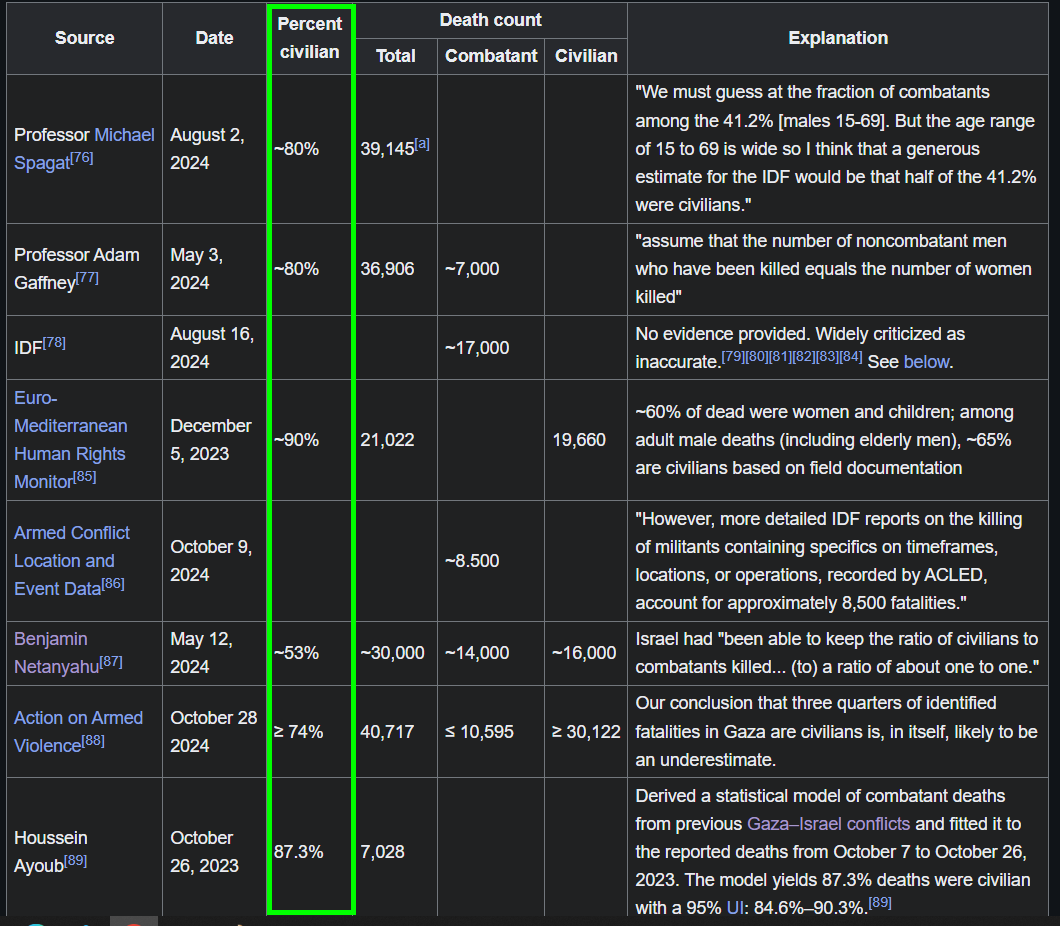Open citation [87] next to Netanyahu
The height and width of the screenshot is (926, 1060).
pos(111,662)
